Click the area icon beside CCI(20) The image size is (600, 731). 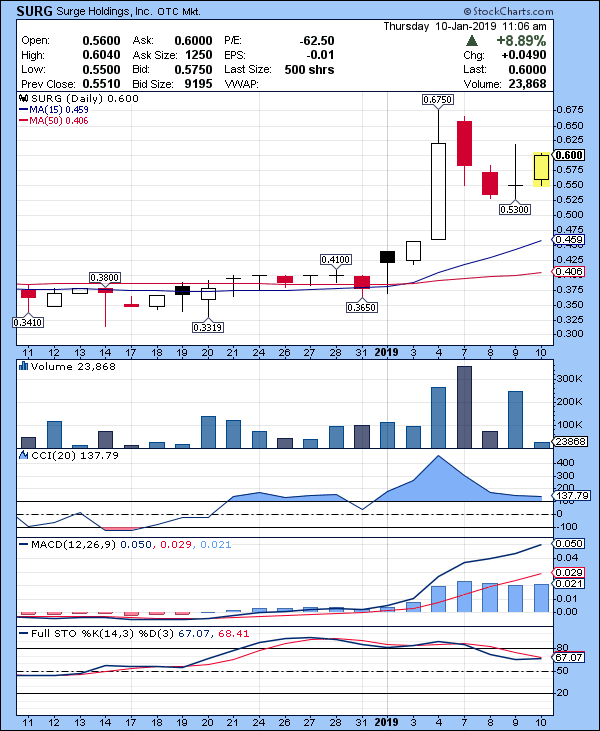coord(23,455)
